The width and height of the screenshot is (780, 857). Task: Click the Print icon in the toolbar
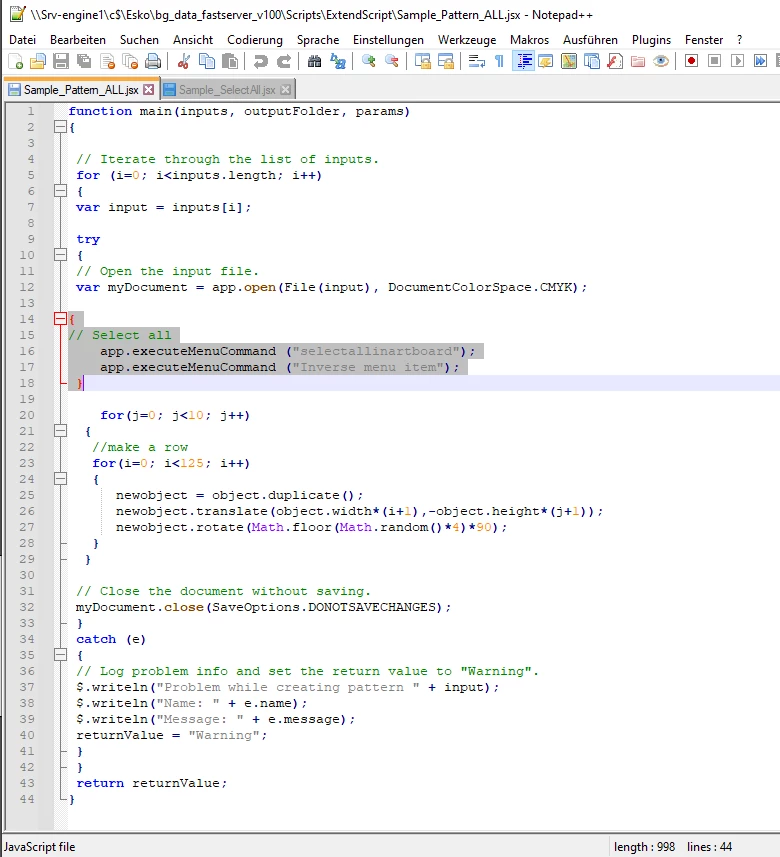[153, 61]
